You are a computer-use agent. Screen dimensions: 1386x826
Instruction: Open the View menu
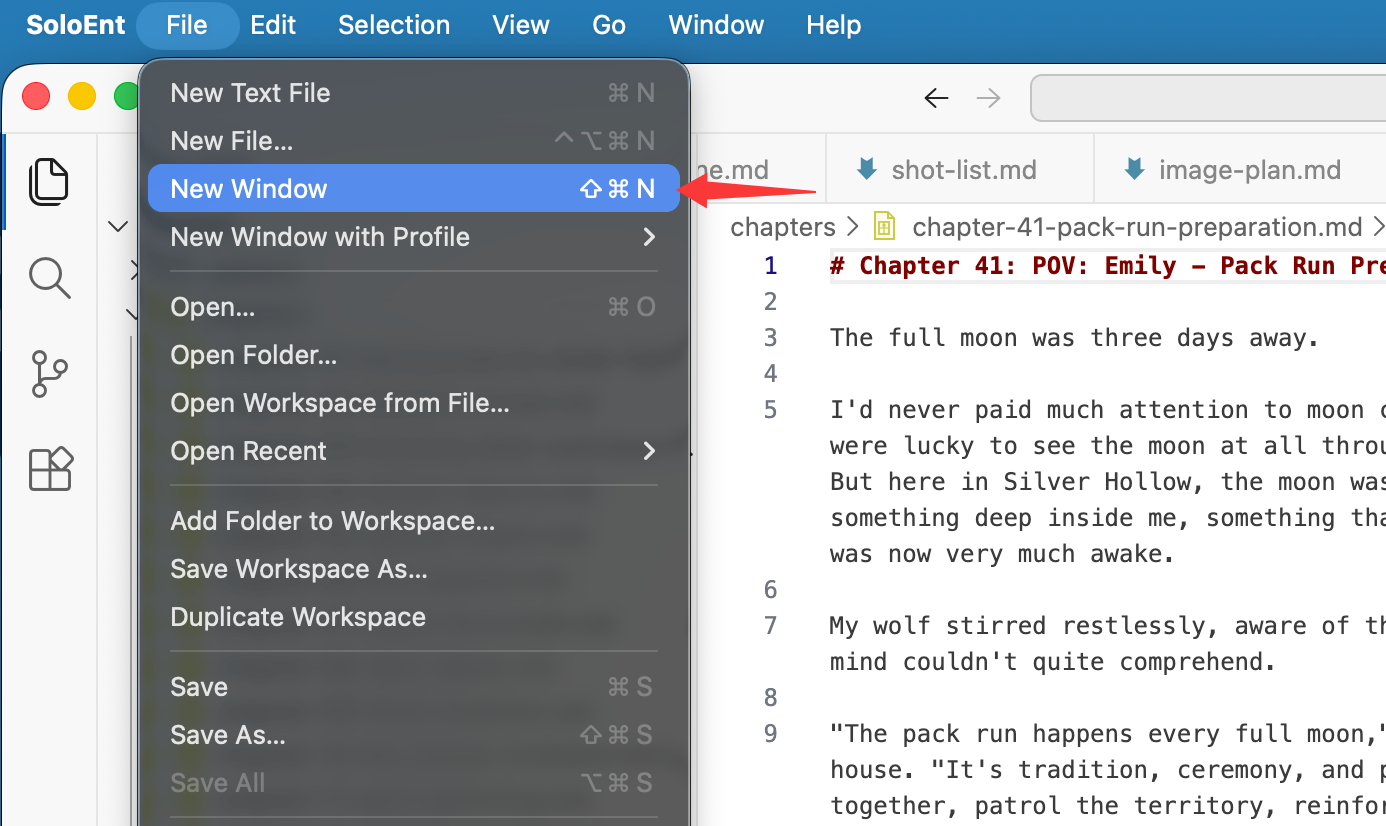point(521,25)
